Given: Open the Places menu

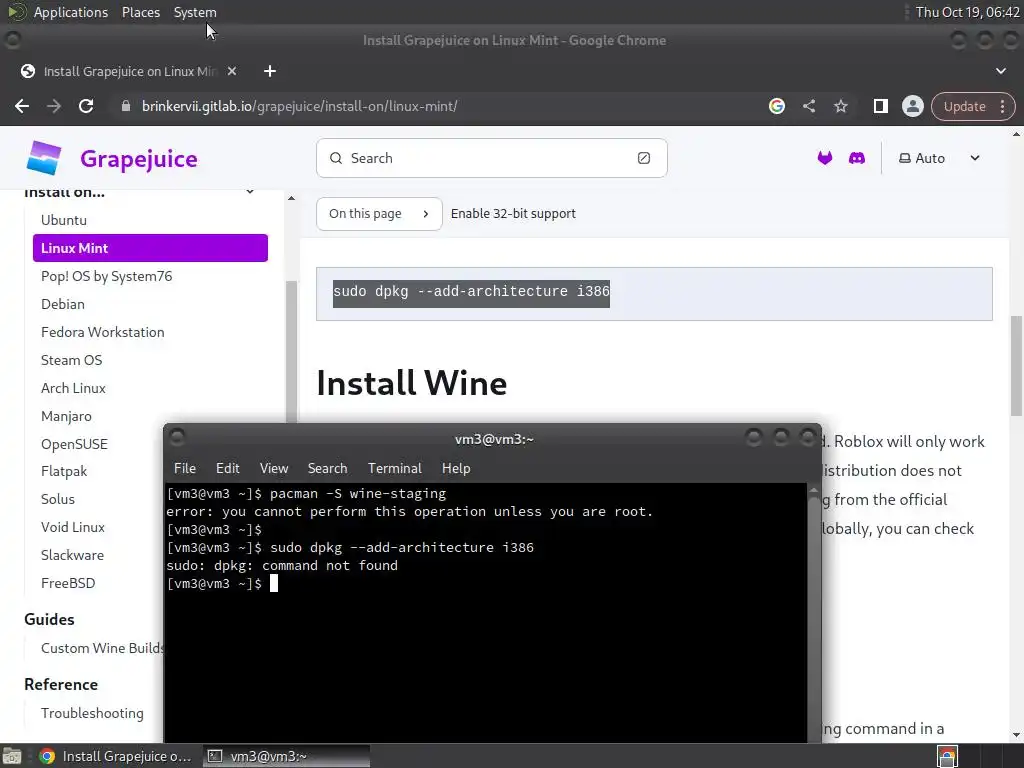Looking at the screenshot, I should click(x=140, y=12).
